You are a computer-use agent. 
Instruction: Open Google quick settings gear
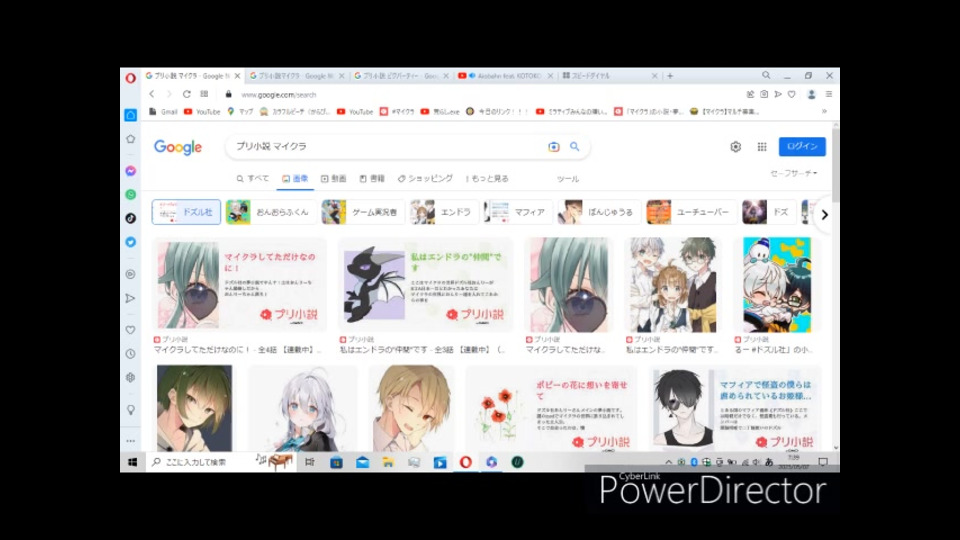(735, 146)
